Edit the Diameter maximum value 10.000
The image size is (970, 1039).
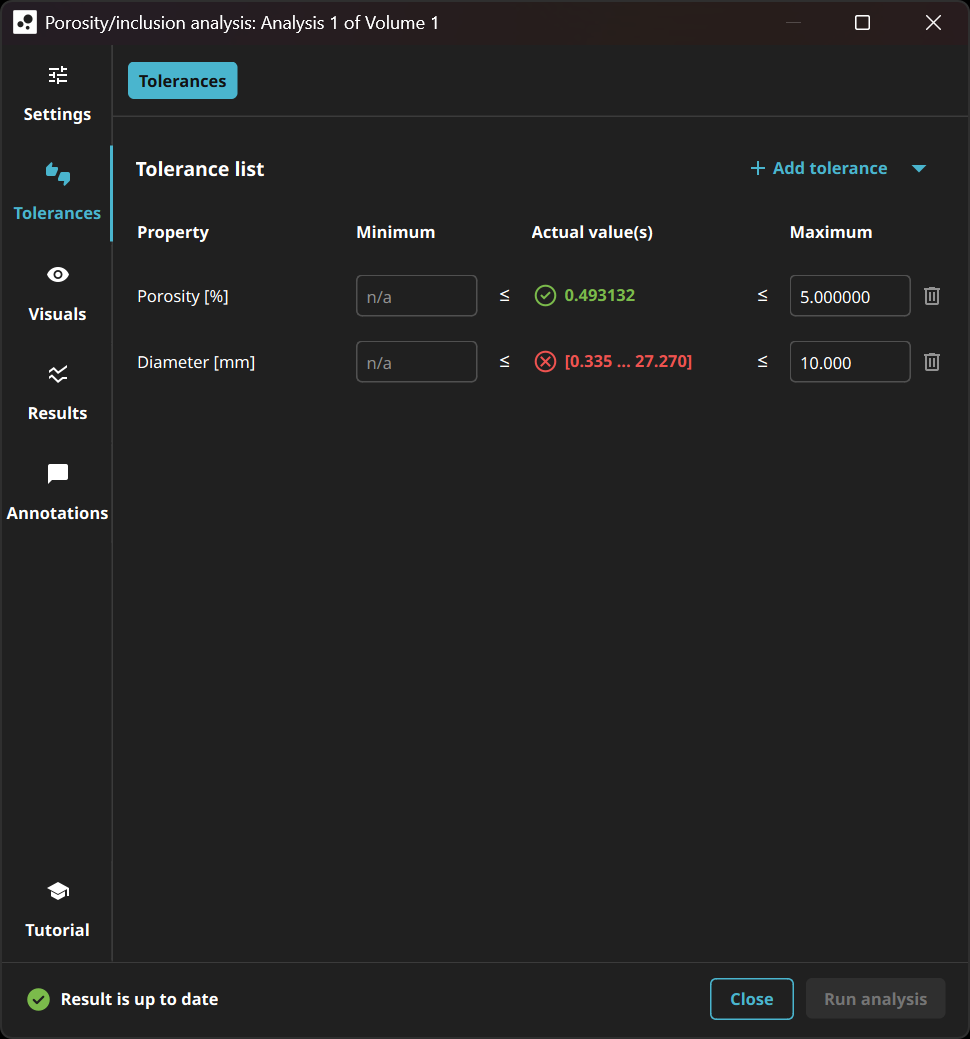pyautogui.click(x=849, y=362)
